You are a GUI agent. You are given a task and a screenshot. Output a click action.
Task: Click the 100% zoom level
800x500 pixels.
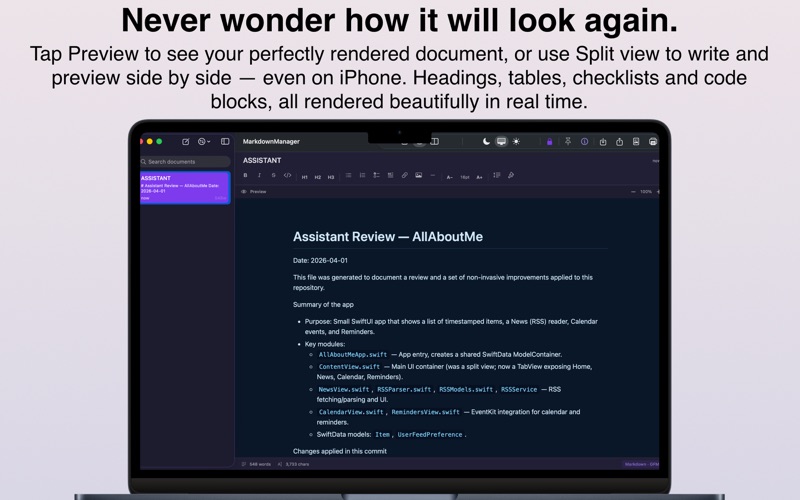click(x=646, y=192)
